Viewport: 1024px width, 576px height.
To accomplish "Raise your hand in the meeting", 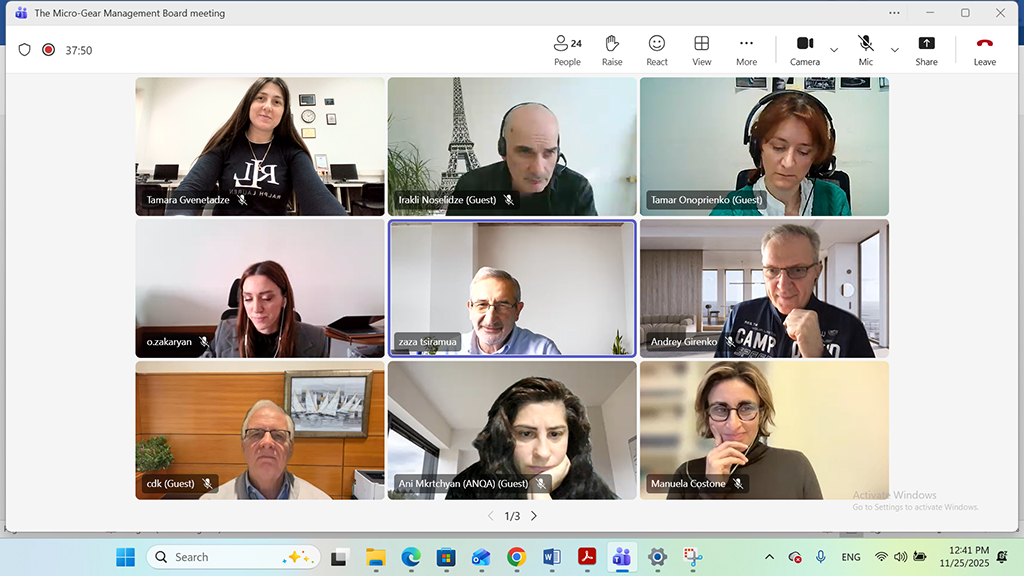I will pos(612,49).
